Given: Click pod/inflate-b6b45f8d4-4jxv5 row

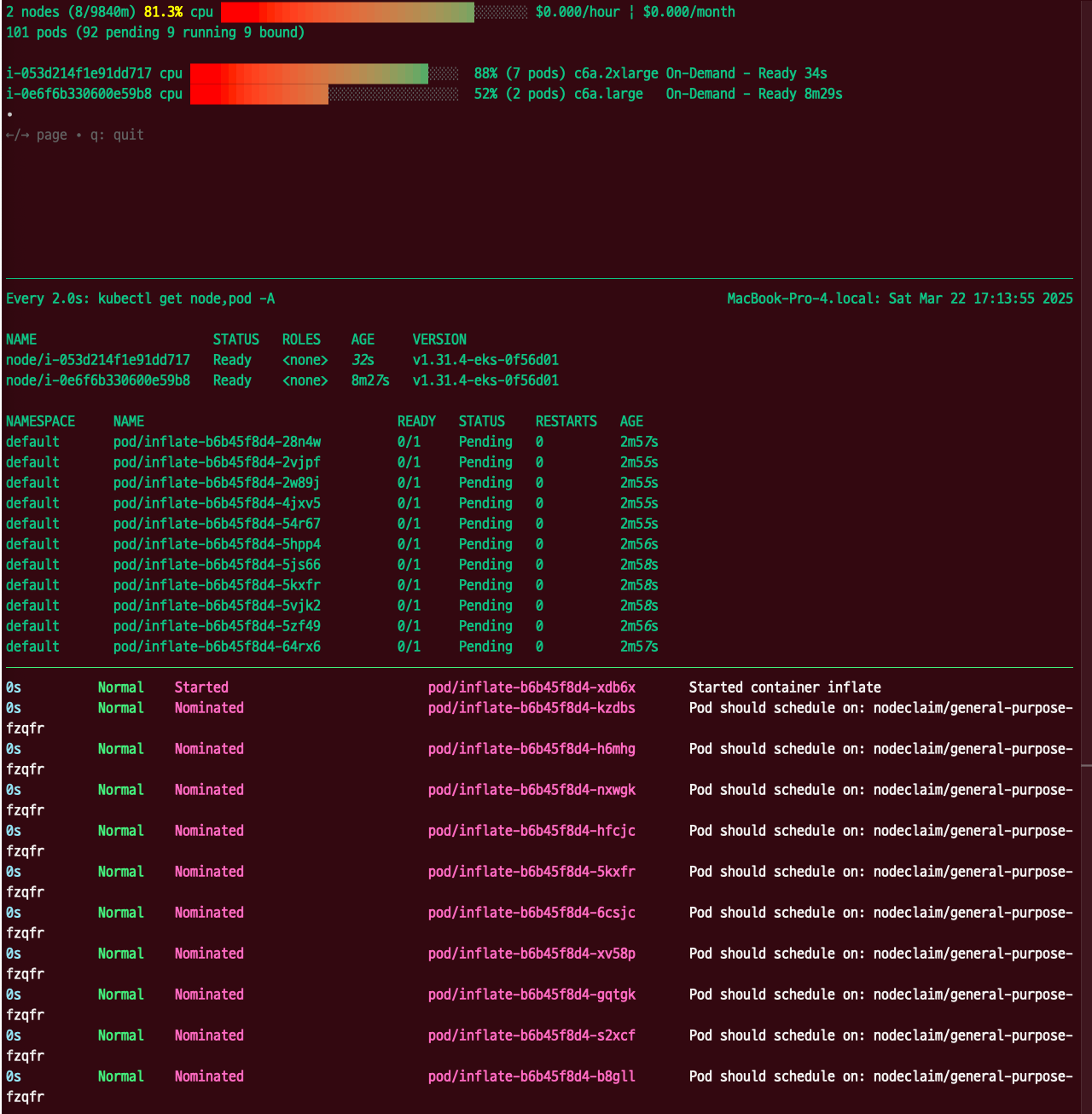Looking at the screenshot, I should click(x=332, y=503).
